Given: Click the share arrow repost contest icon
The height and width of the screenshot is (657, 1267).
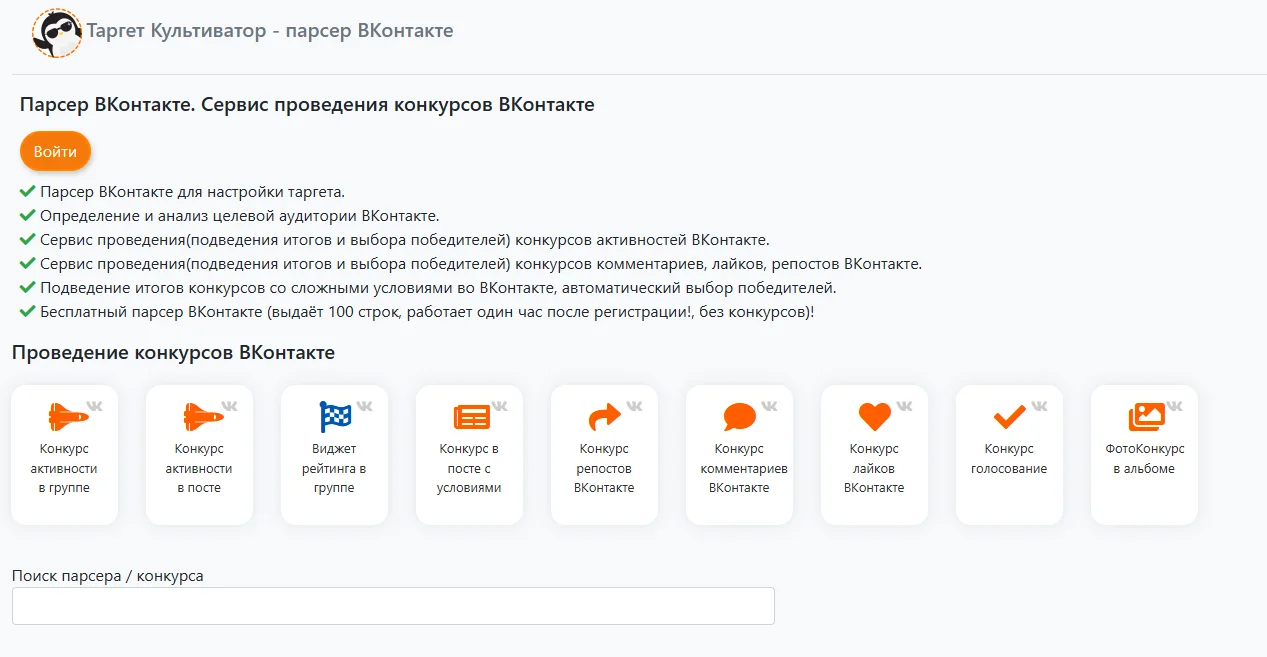Looking at the screenshot, I should pyautogui.click(x=605, y=415).
